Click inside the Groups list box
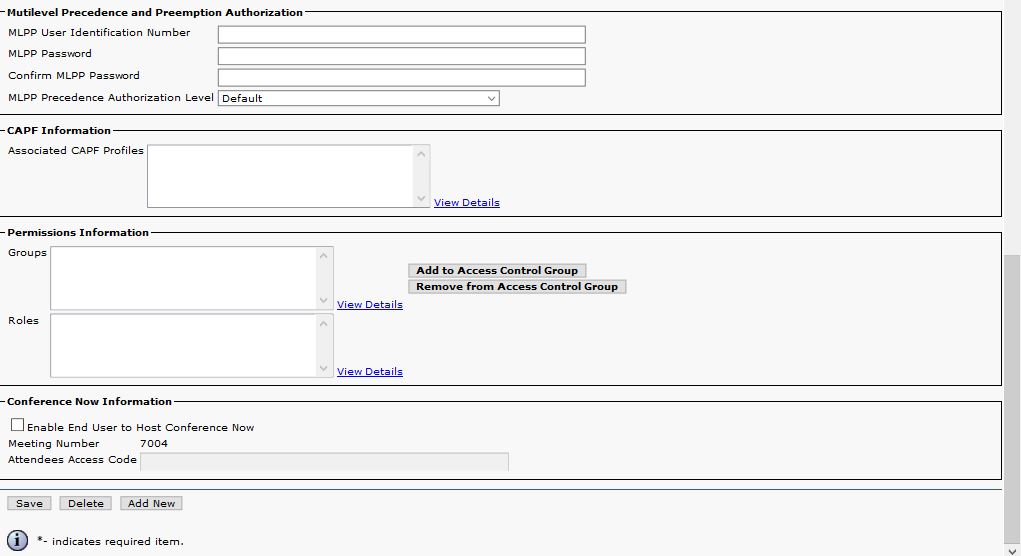Image resolution: width=1021 pixels, height=556 pixels. coord(182,278)
